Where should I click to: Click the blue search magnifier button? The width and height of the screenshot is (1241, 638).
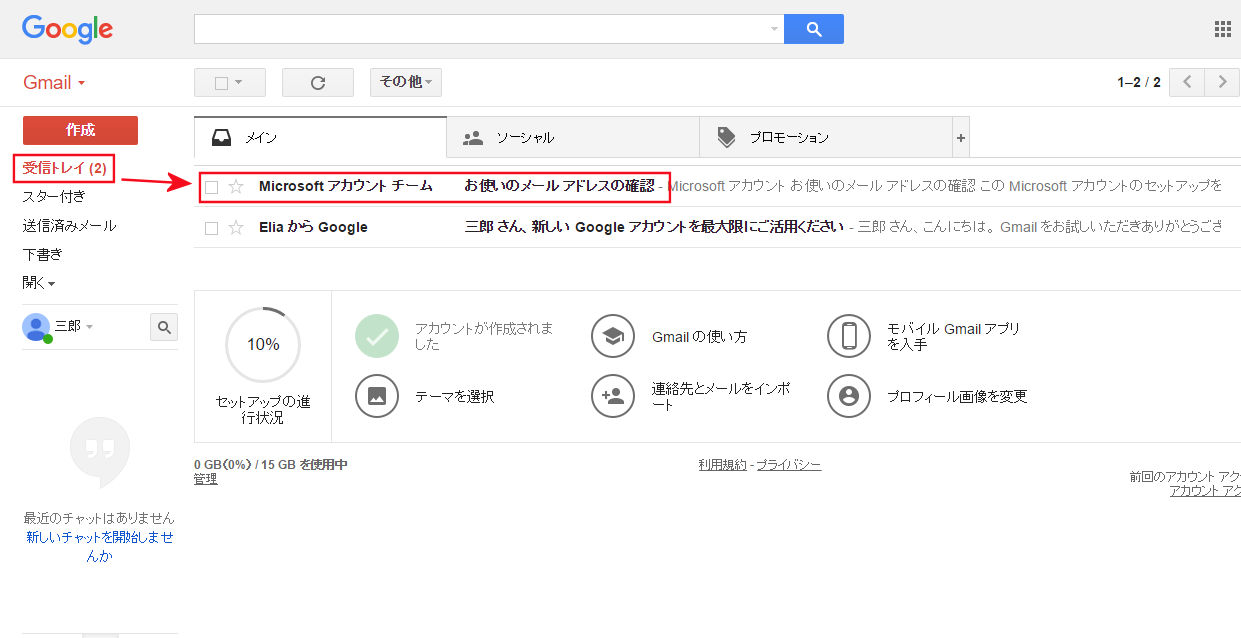[814, 29]
